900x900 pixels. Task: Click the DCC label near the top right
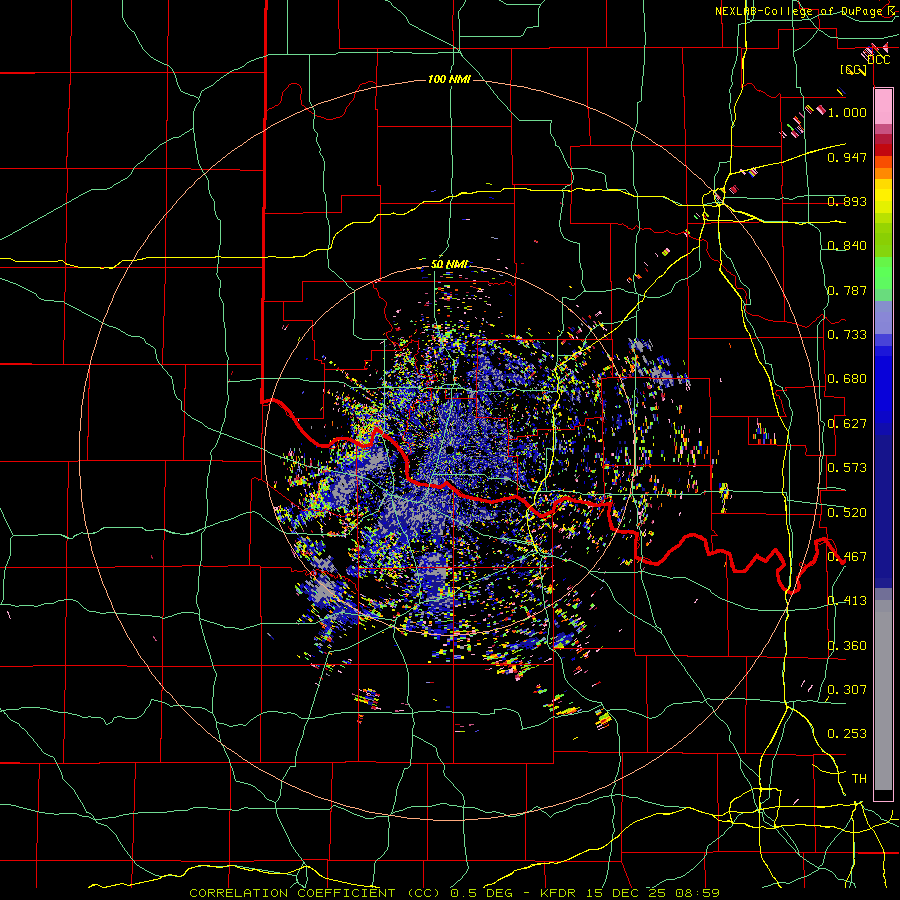point(878,60)
